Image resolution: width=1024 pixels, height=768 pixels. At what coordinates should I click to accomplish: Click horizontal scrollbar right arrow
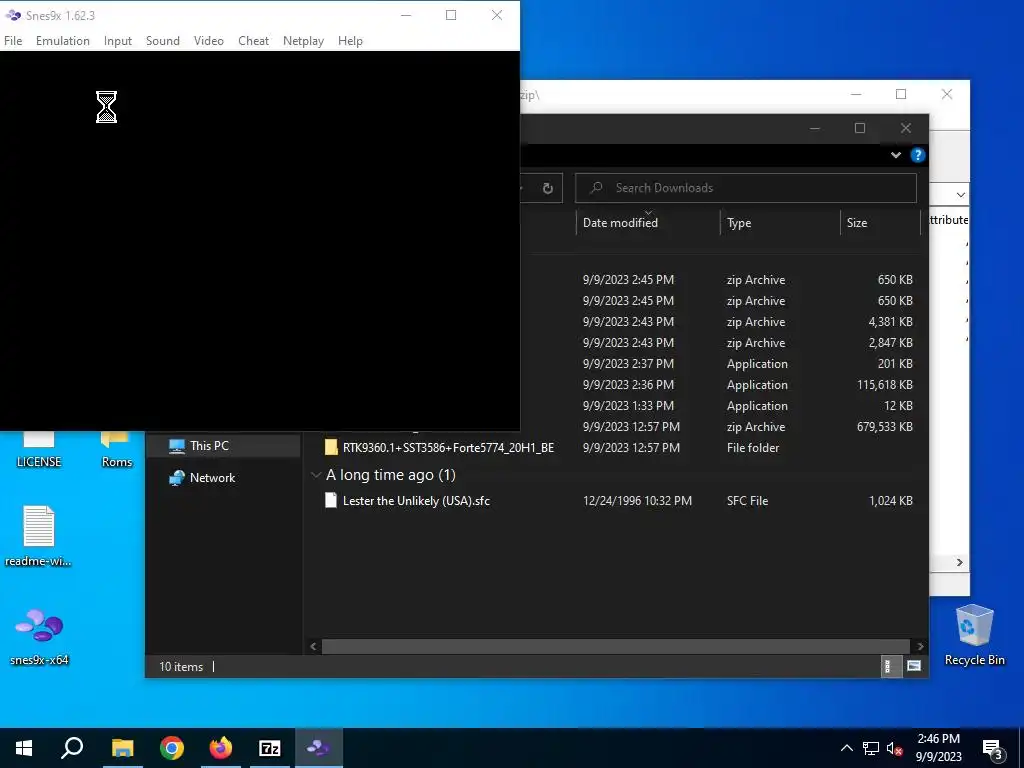click(920, 646)
